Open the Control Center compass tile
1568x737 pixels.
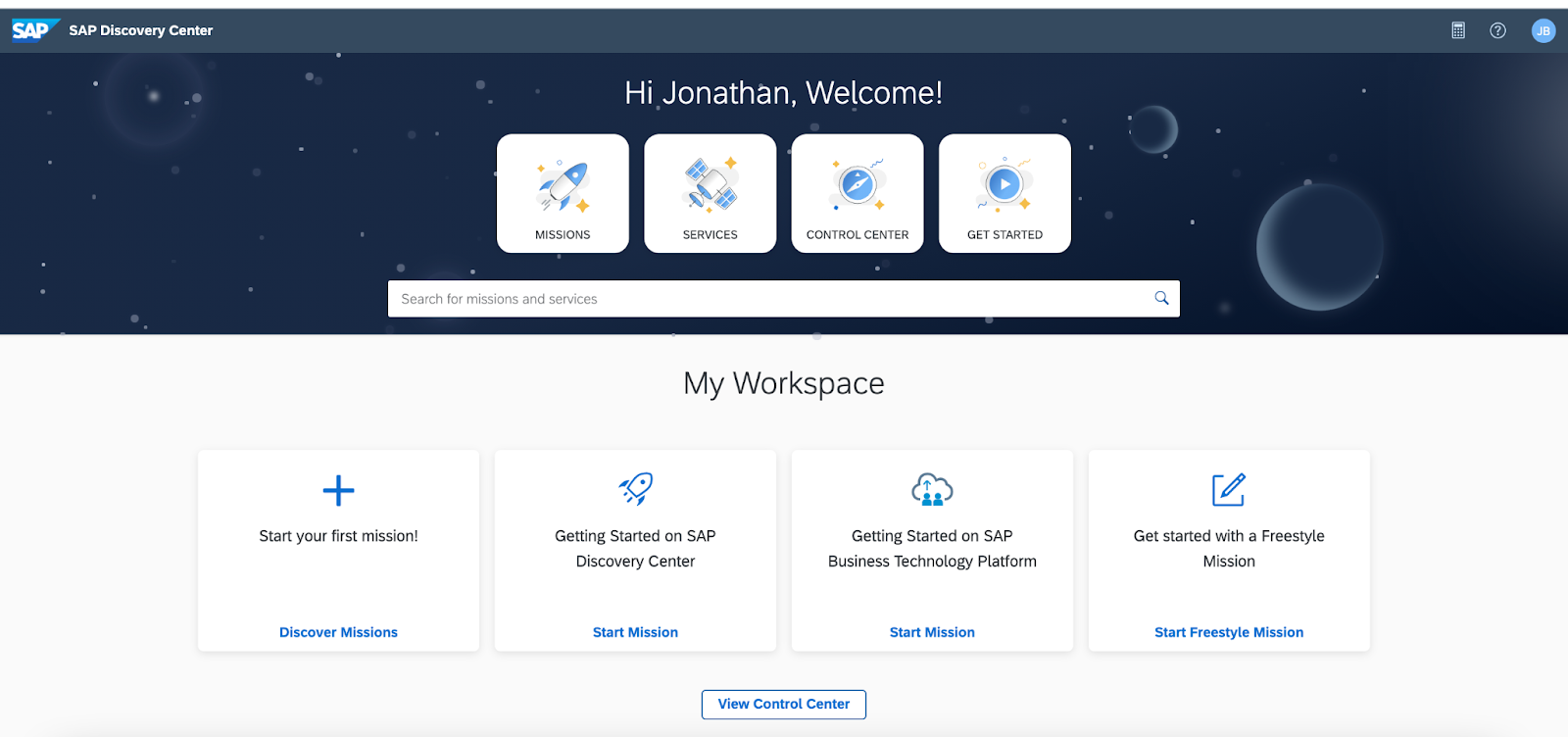point(857,193)
